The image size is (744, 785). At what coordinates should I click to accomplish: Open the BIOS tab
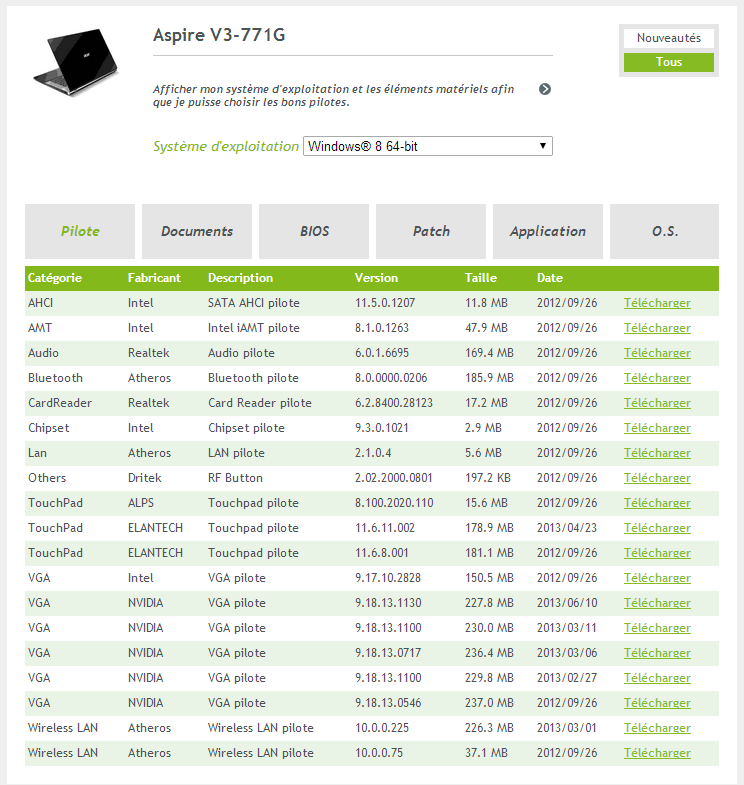point(314,231)
